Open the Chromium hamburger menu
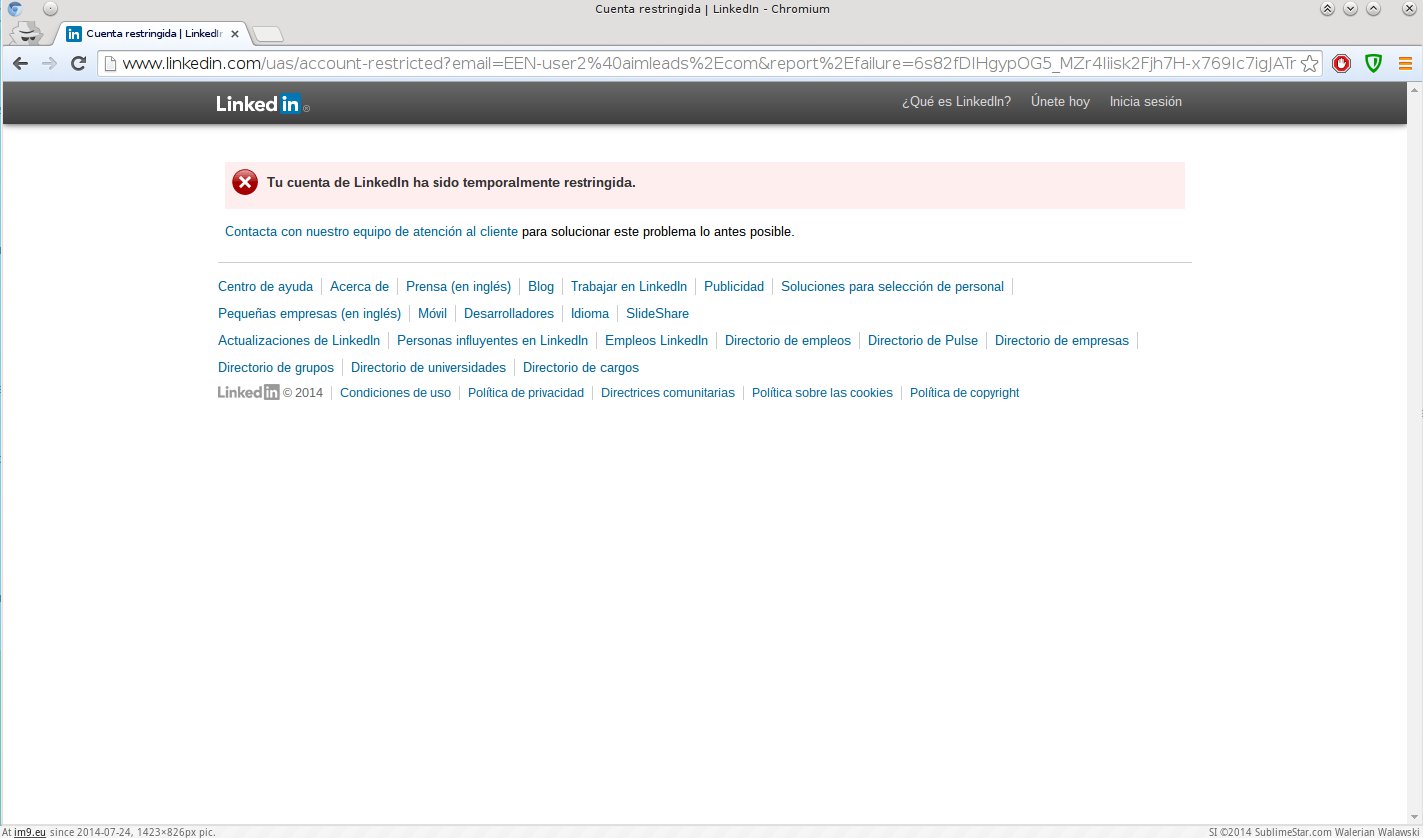 pos(1405,64)
